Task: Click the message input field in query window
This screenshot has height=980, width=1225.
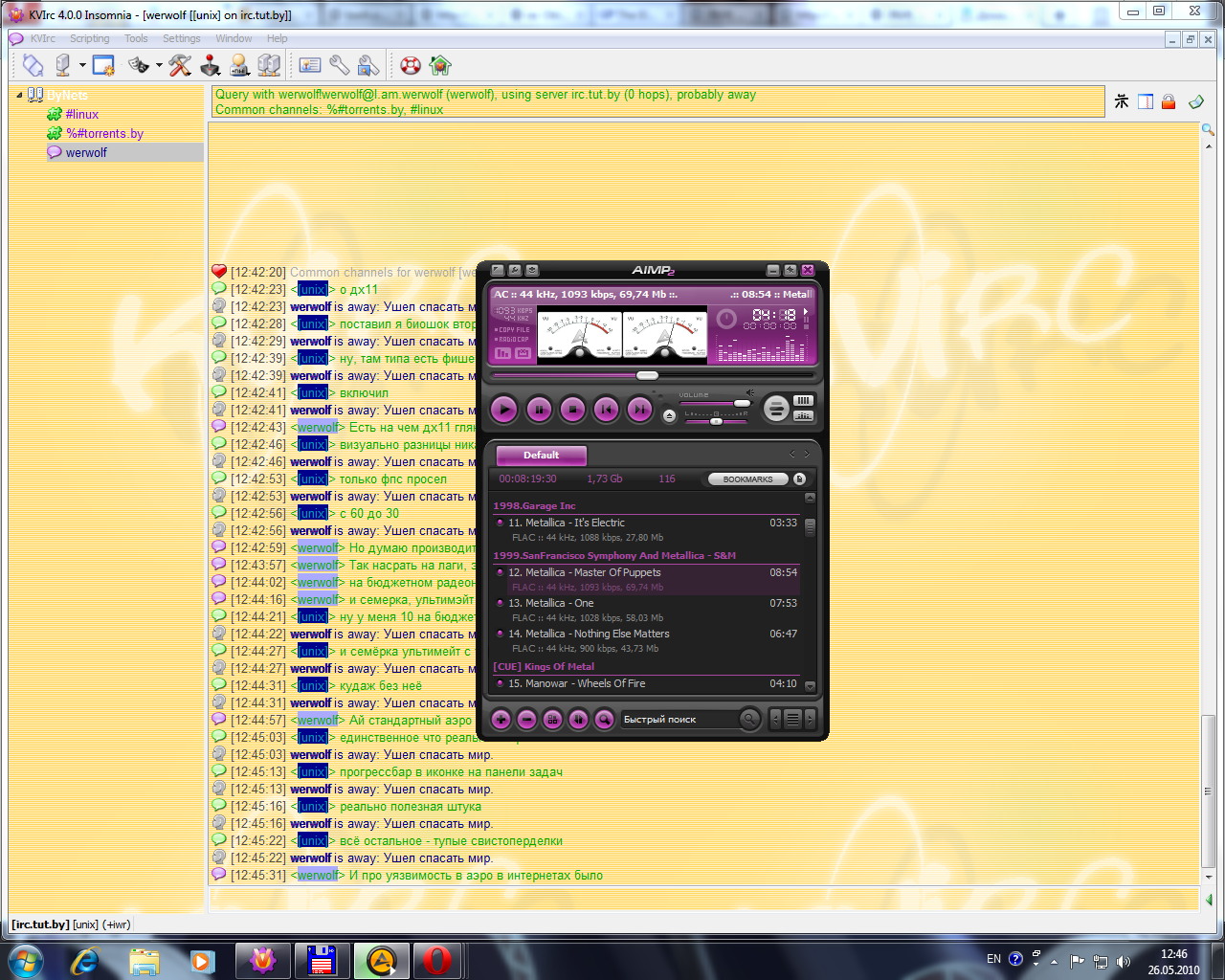Action: pos(703,899)
